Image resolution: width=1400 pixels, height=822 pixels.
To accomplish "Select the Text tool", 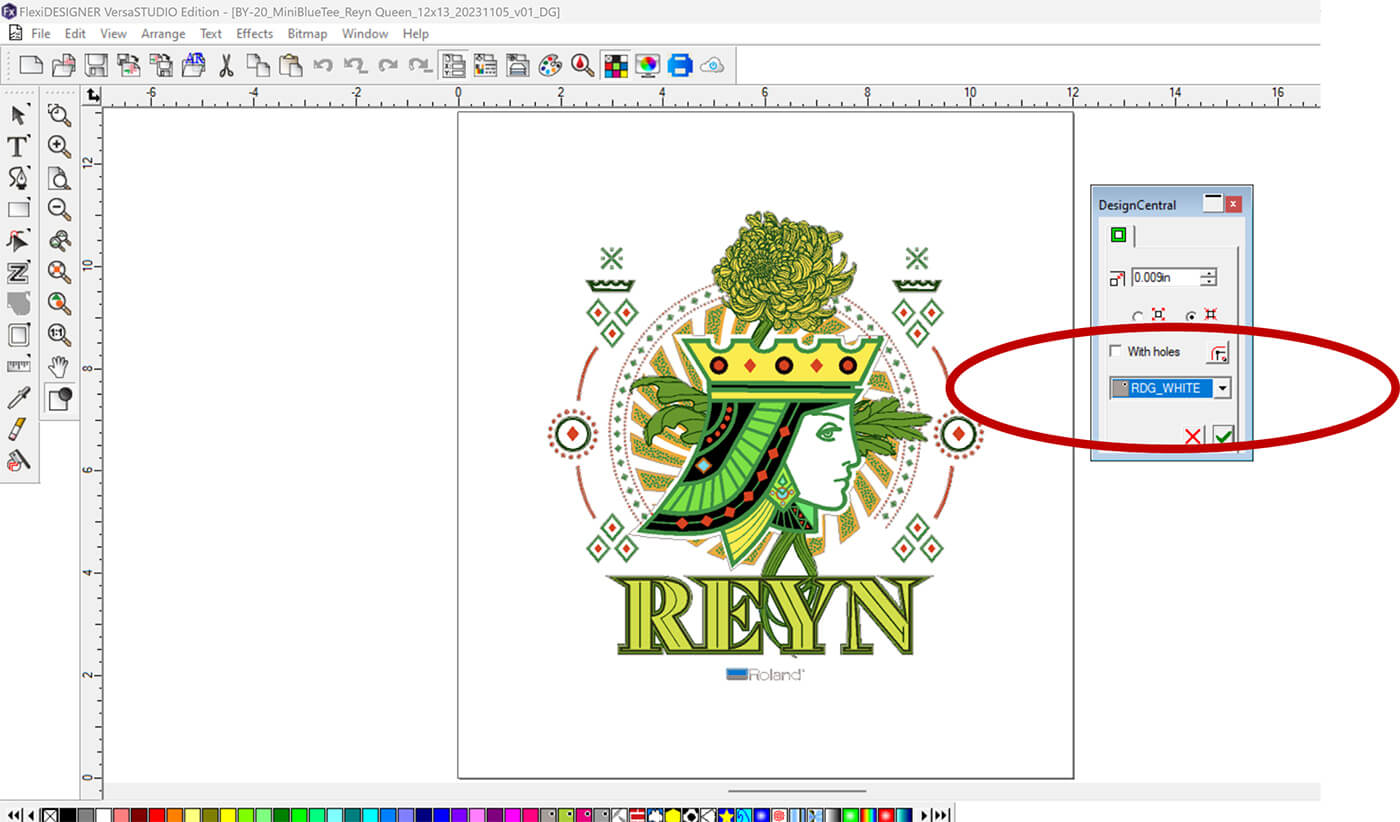I will [19, 147].
